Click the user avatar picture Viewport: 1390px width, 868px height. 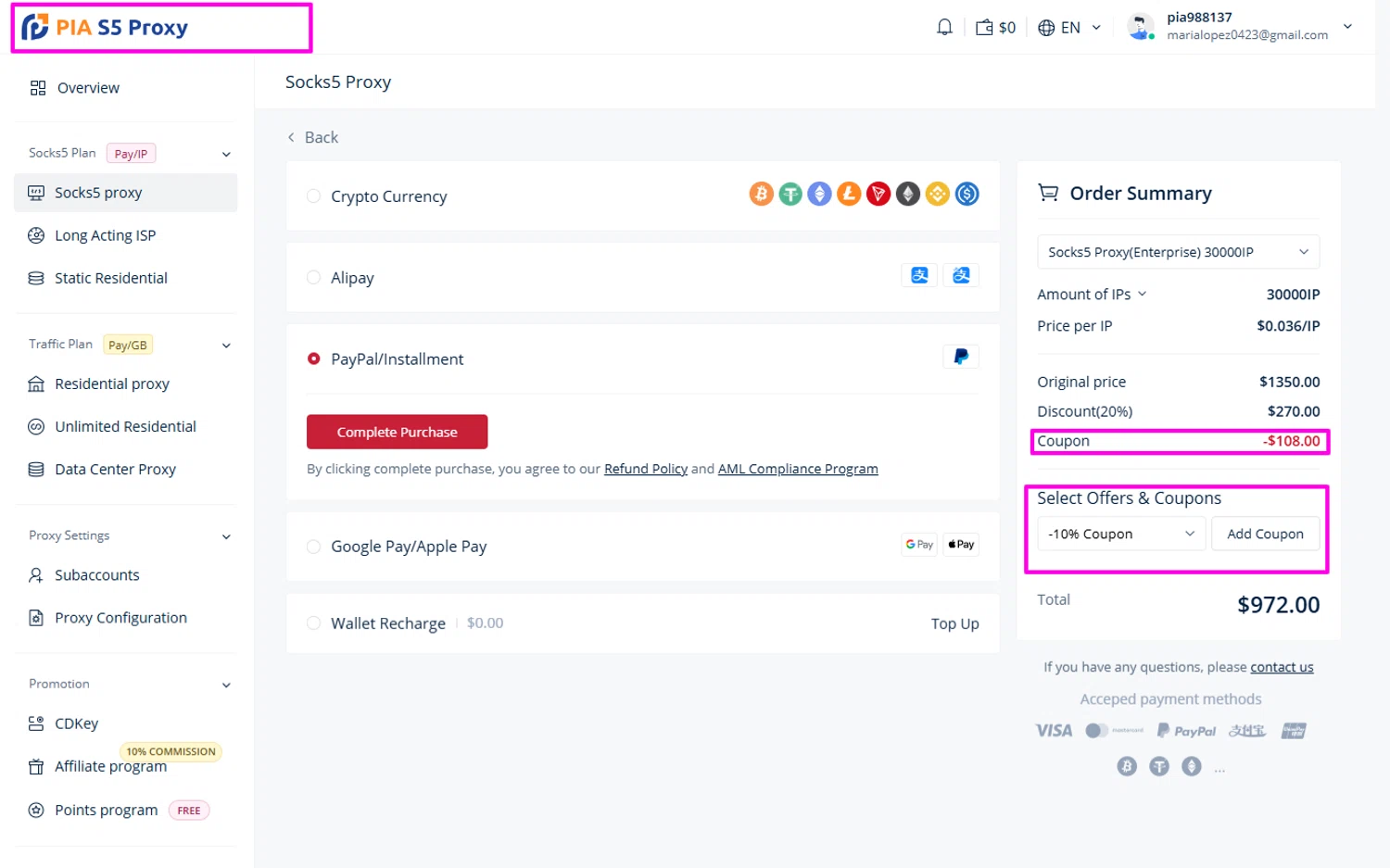1141,27
